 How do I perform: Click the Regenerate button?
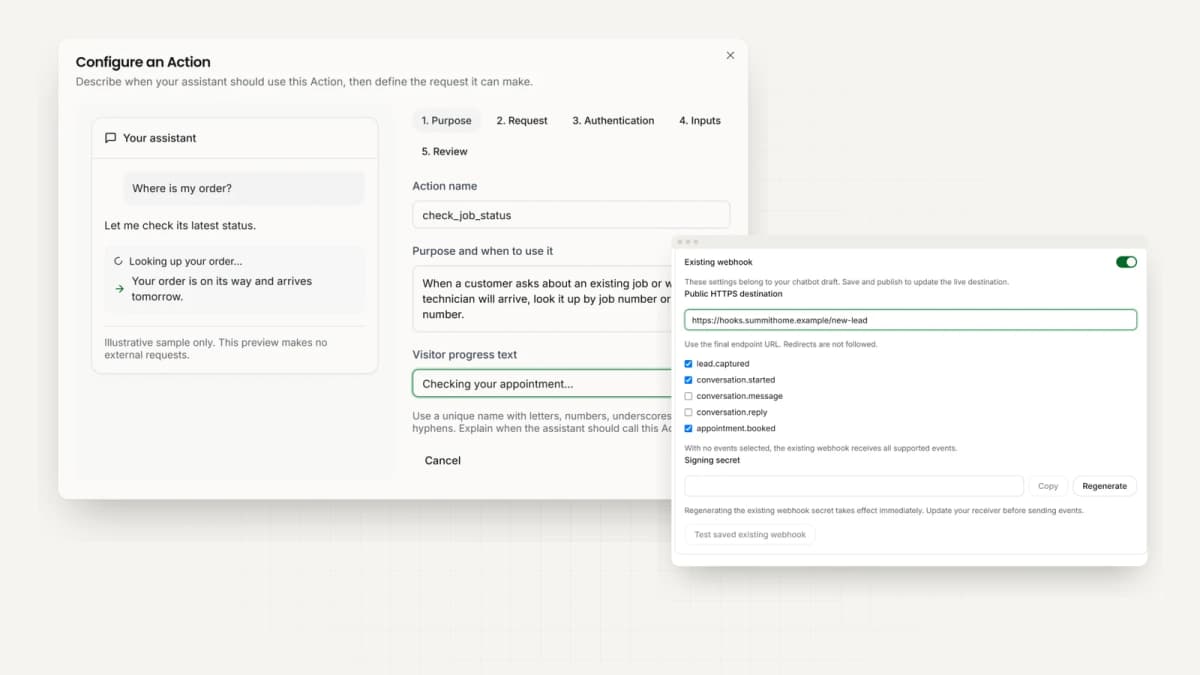(1104, 486)
